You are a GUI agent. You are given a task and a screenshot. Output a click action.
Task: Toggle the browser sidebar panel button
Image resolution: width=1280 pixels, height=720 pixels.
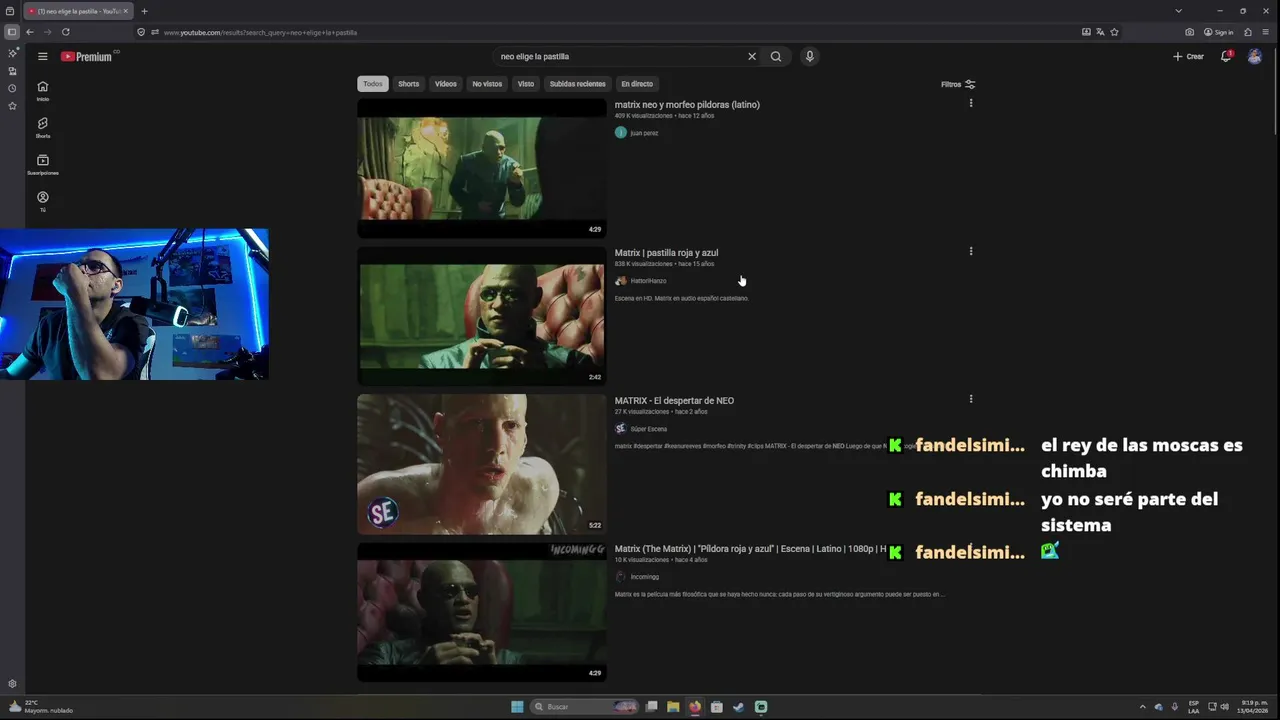pyautogui.click(x=11, y=32)
